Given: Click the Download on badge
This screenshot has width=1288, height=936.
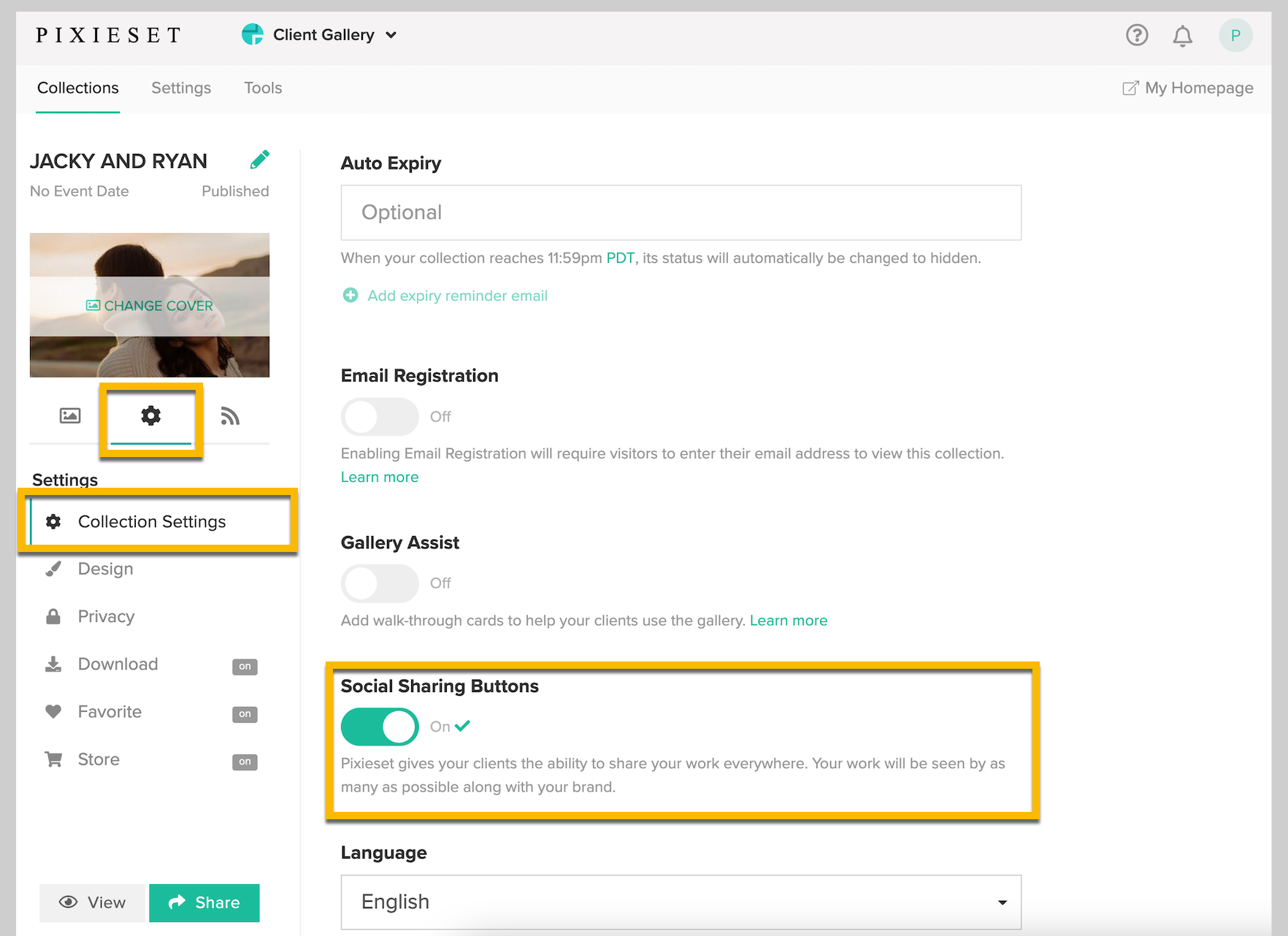Looking at the screenshot, I should click(x=245, y=666).
